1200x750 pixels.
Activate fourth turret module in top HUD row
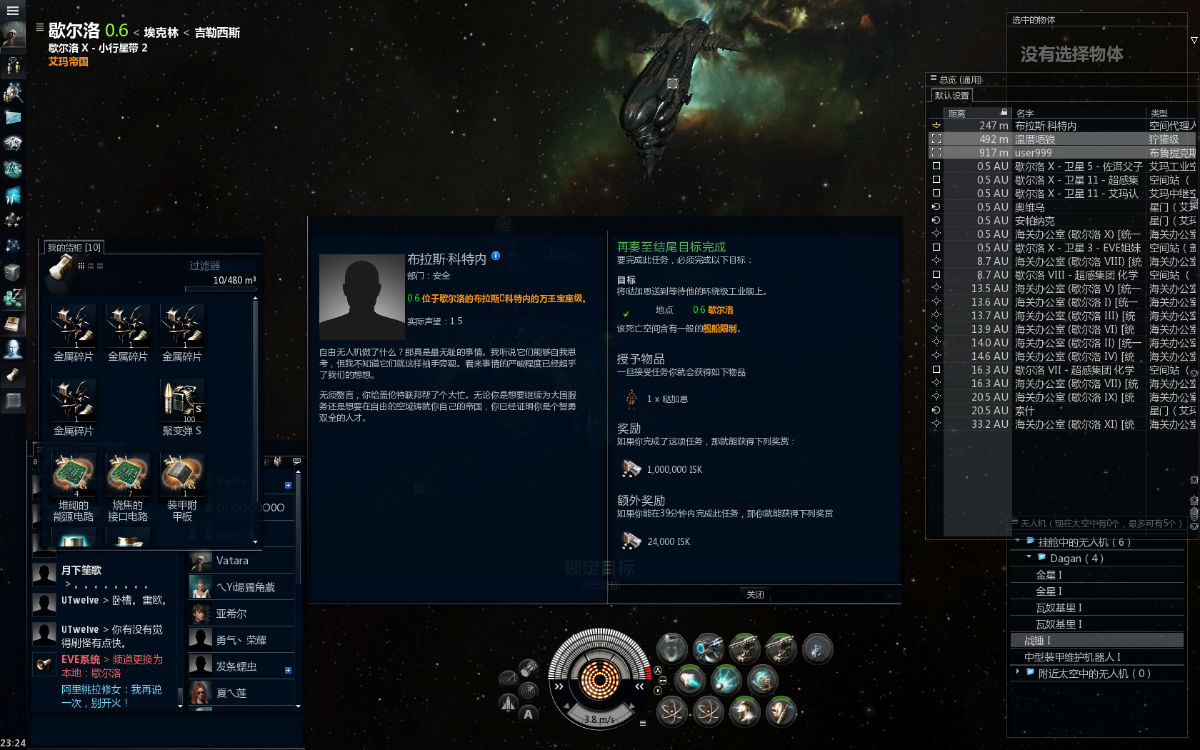click(781, 648)
